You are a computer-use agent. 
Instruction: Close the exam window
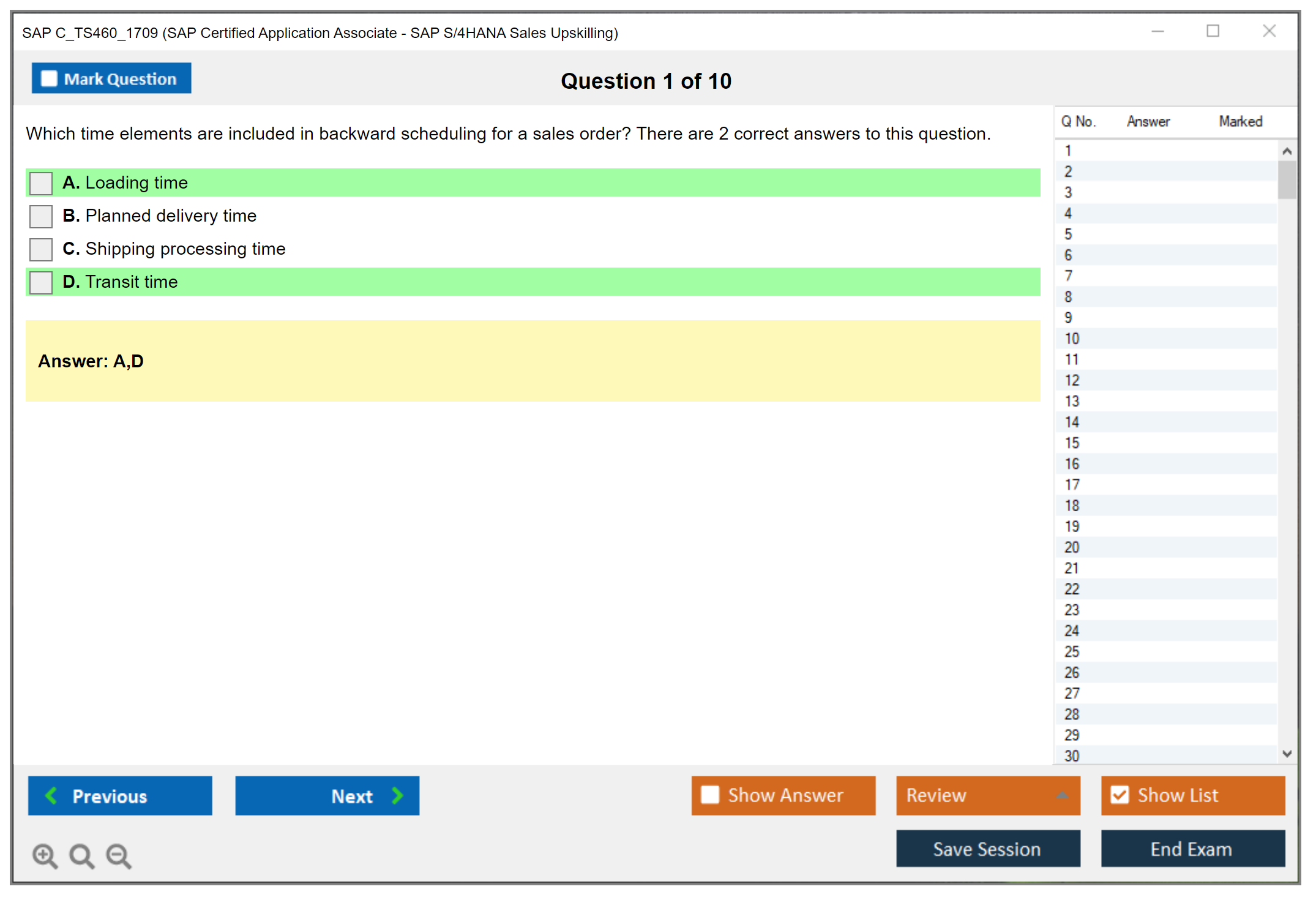click(x=1269, y=31)
